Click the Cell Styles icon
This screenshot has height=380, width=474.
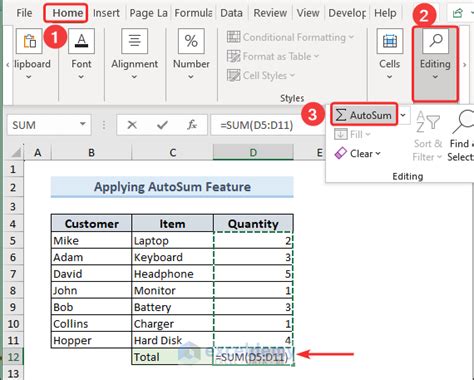(234, 75)
